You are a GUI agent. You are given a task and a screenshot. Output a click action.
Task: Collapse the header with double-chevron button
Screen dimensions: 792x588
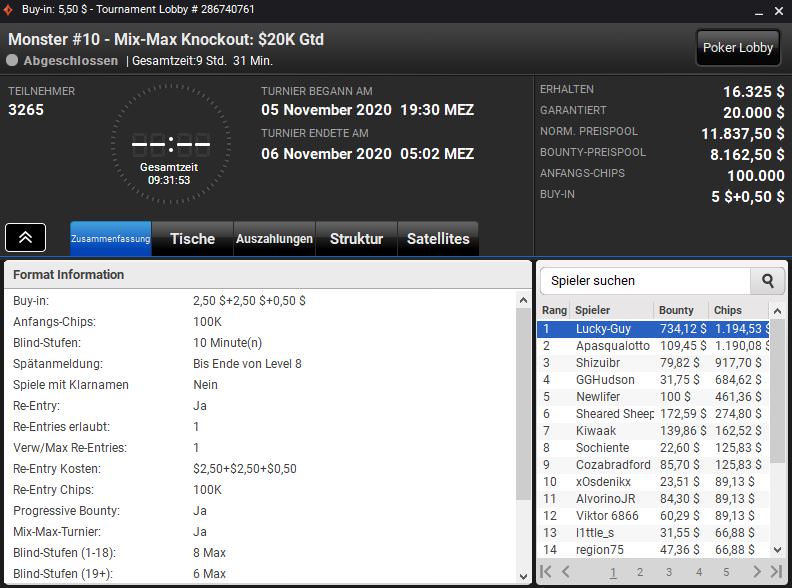tap(25, 237)
